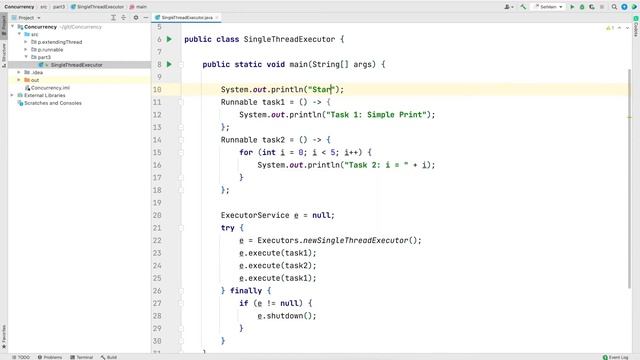The image size is (640, 360).
Task: Open Project panel settings gear
Action: coord(136,18)
